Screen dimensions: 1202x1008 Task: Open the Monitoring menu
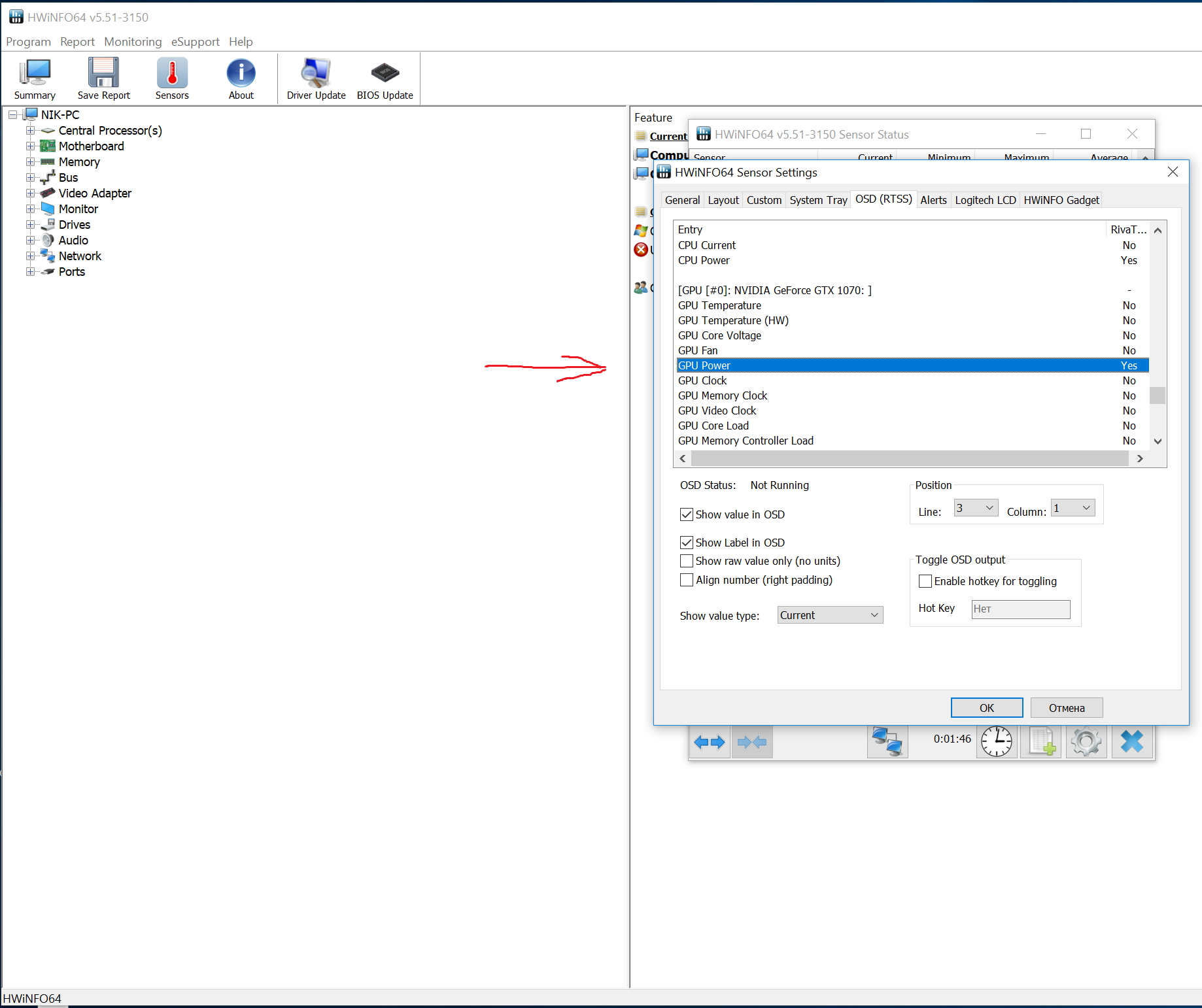[x=133, y=42]
